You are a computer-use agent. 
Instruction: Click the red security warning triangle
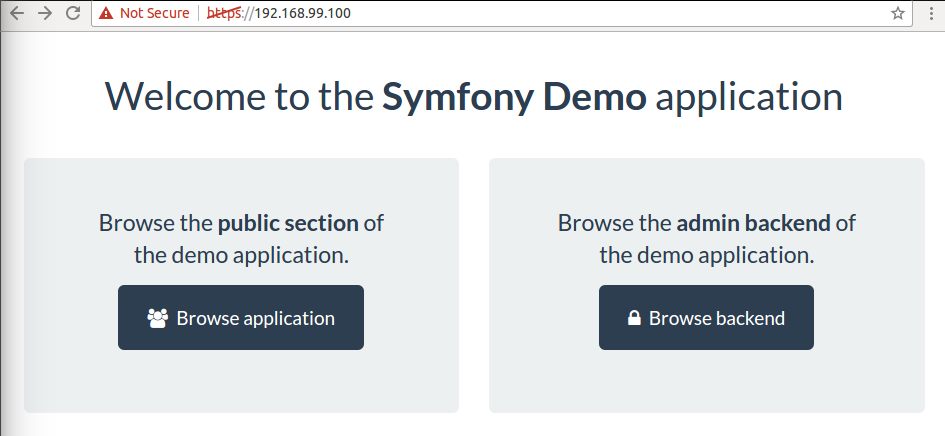click(106, 14)
